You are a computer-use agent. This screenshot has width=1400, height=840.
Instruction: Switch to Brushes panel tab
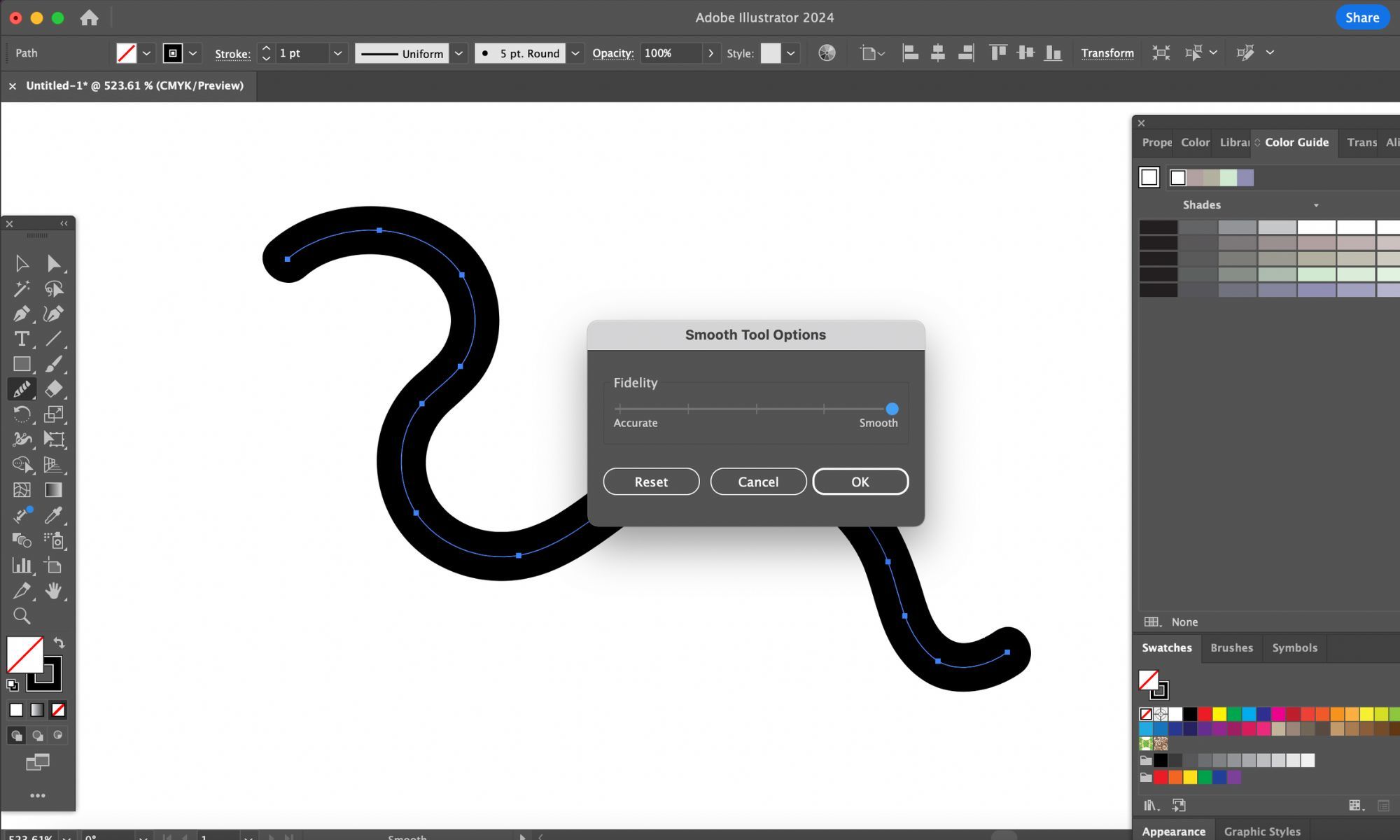pyautogui.click(x=1231, y=647)
